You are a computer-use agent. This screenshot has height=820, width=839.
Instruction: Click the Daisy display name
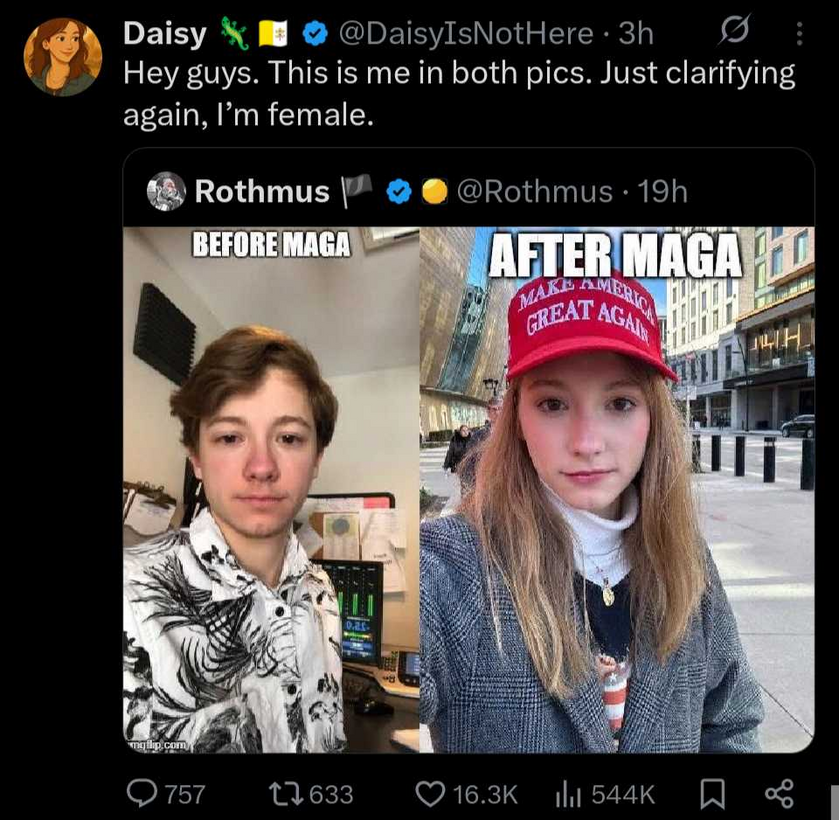coord(165,34)
